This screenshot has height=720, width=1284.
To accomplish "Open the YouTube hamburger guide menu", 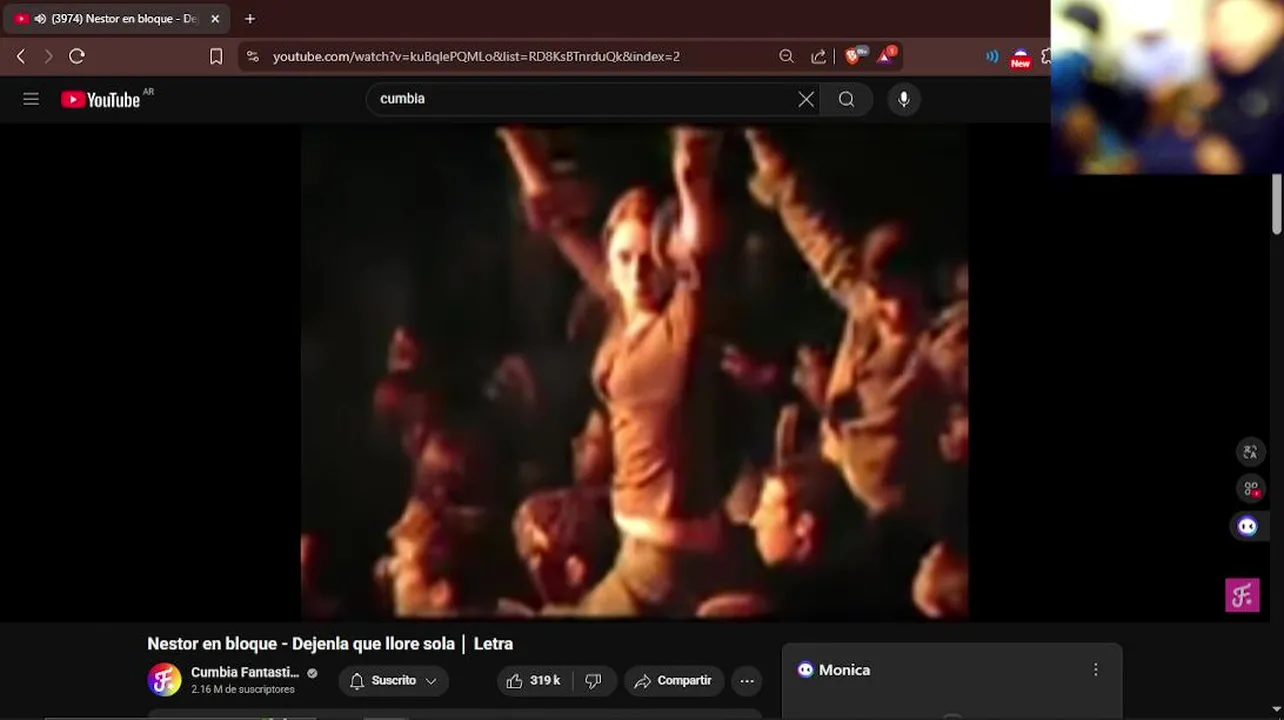I will 31,99.
